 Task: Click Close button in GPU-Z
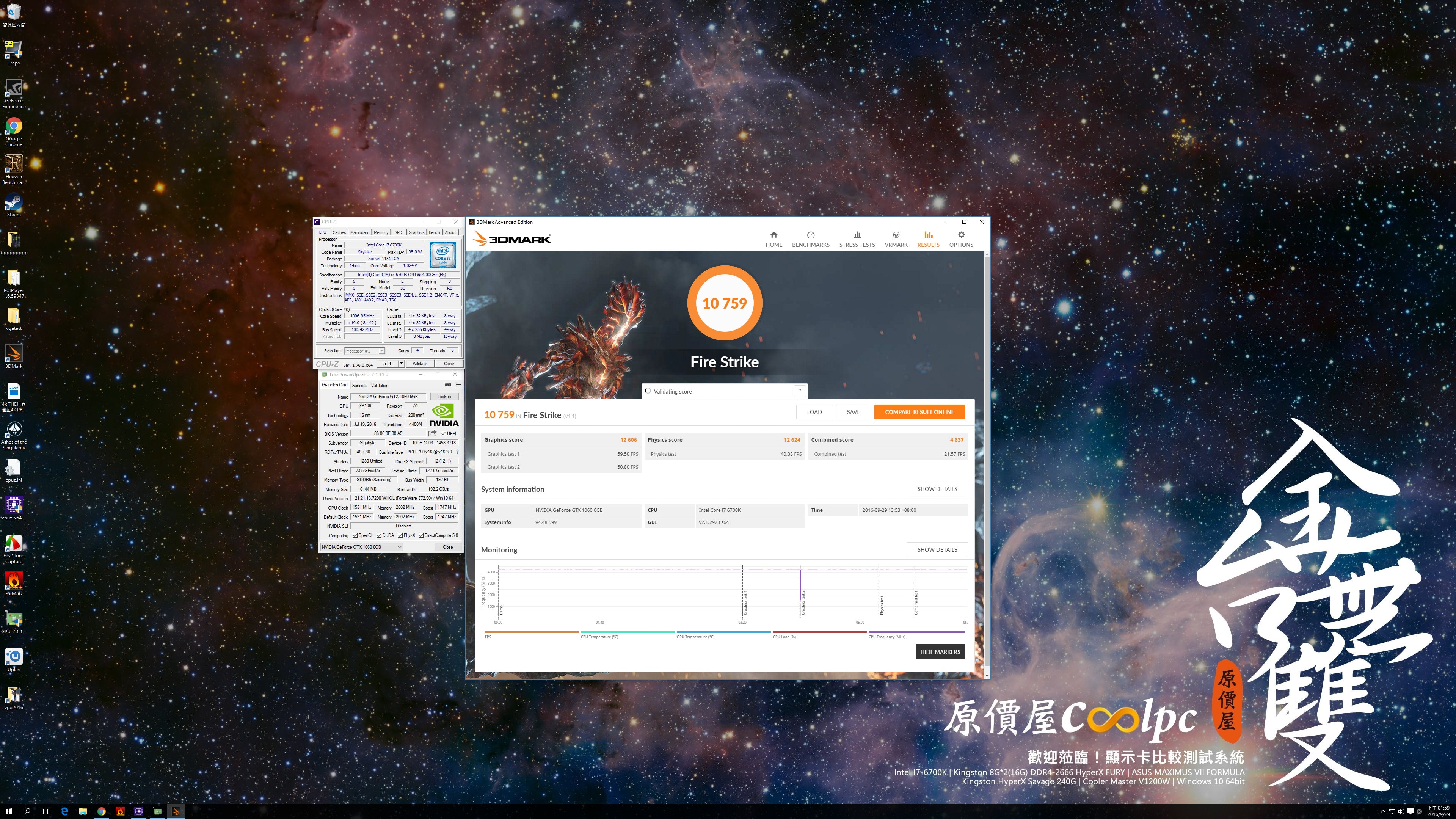(448, 546)
